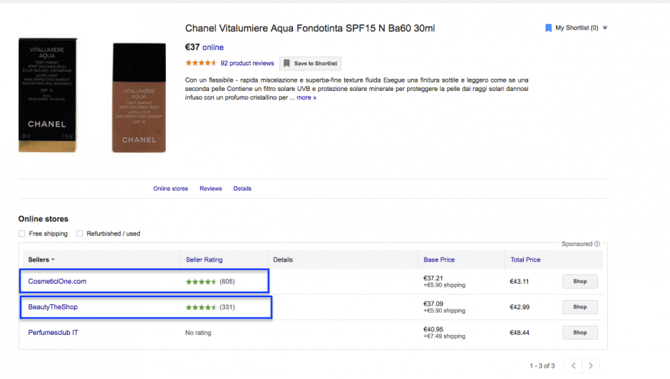Screen dimensions: 670x379
Task: Sort by Total Price column
Action: point(525,260)
